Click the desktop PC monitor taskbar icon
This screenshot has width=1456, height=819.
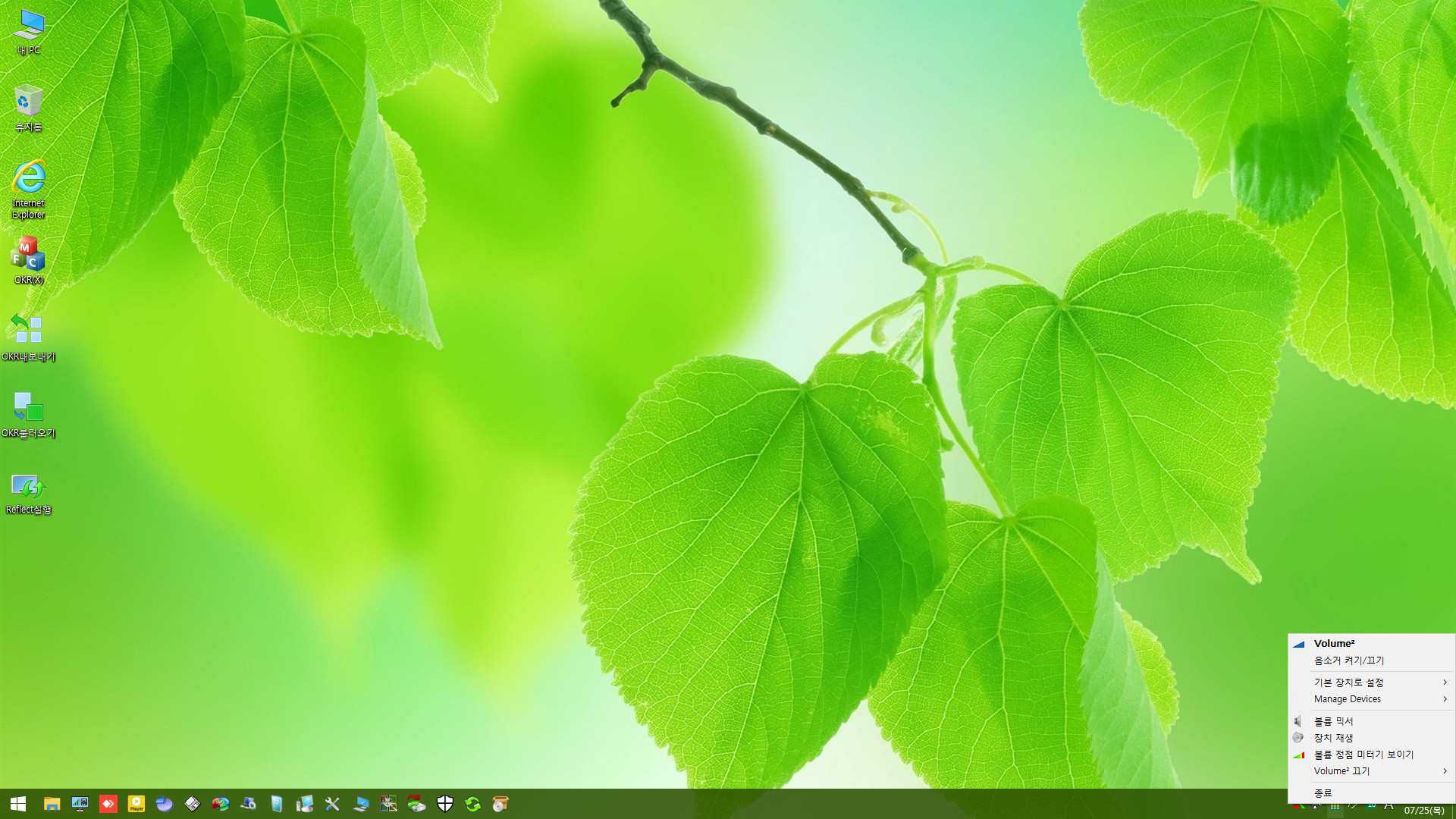click(x=304, y=804)
